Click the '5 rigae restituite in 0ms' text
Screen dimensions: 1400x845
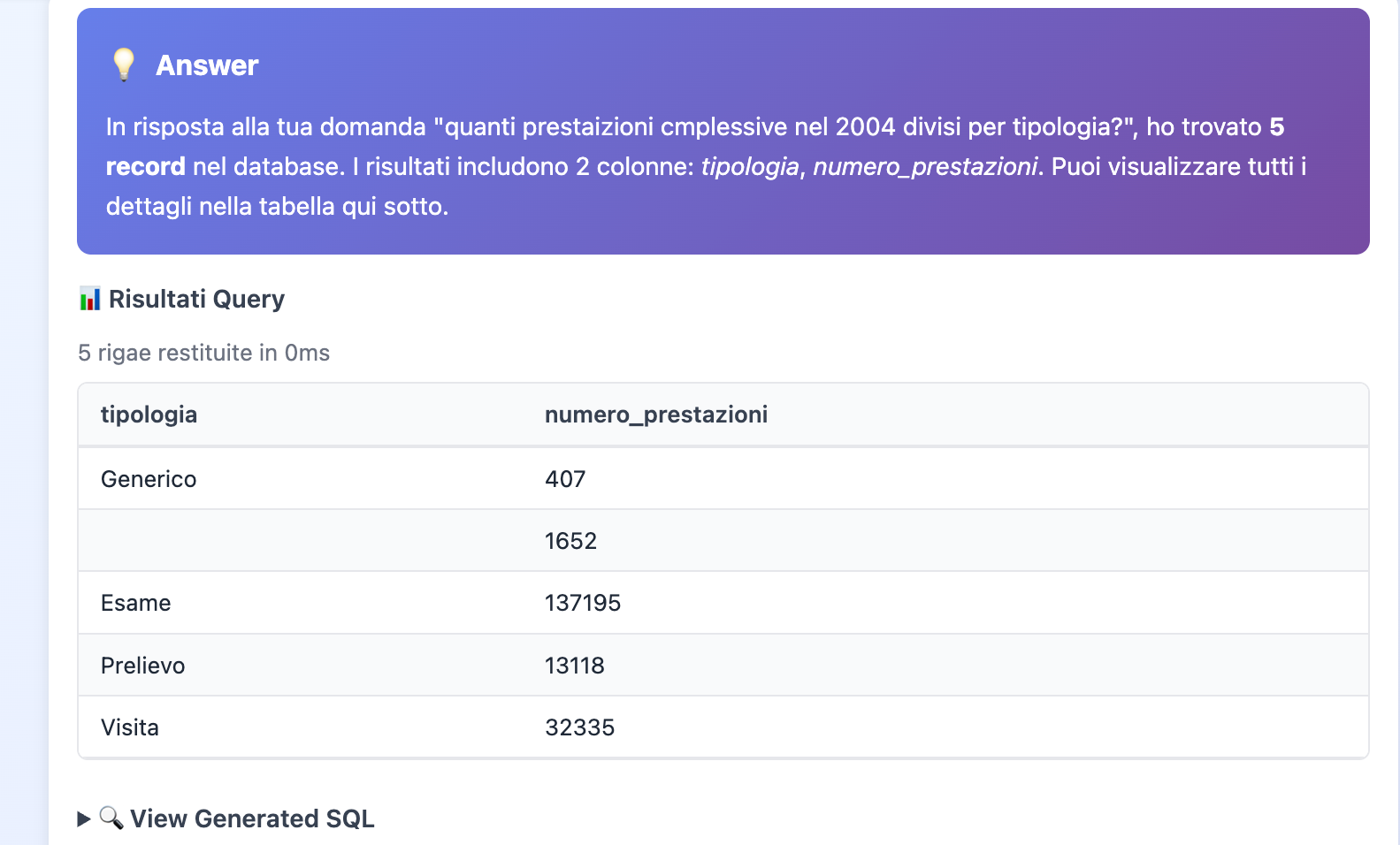pyautogui.click(x=203, y=353)
